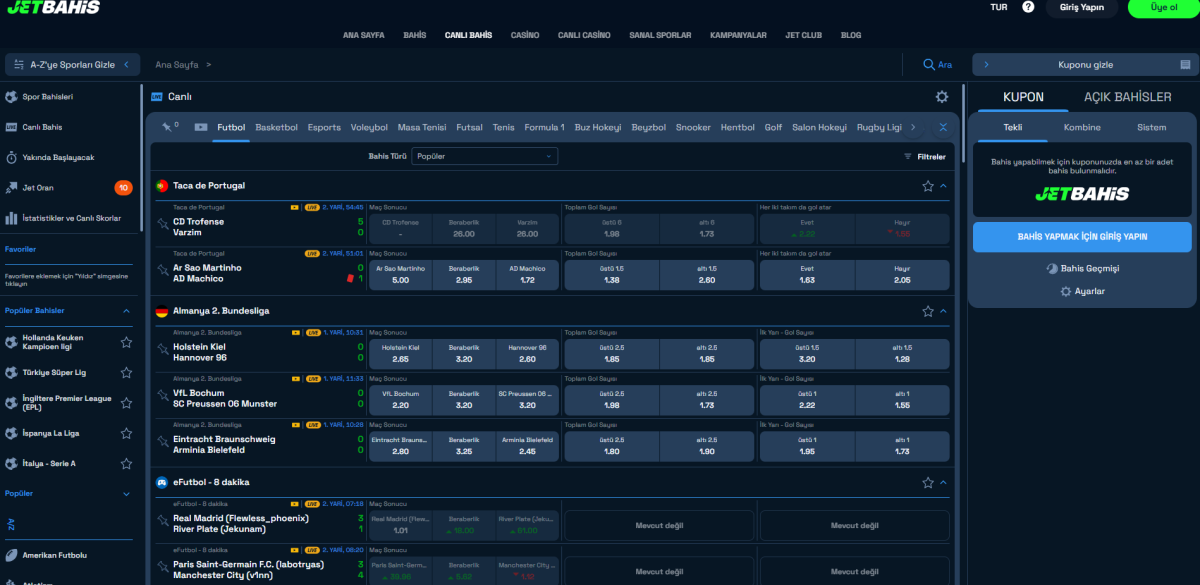Add Türkiye Süper Lig to favorites star
The image size is (1200, 585).
click(x=126, y=372)
